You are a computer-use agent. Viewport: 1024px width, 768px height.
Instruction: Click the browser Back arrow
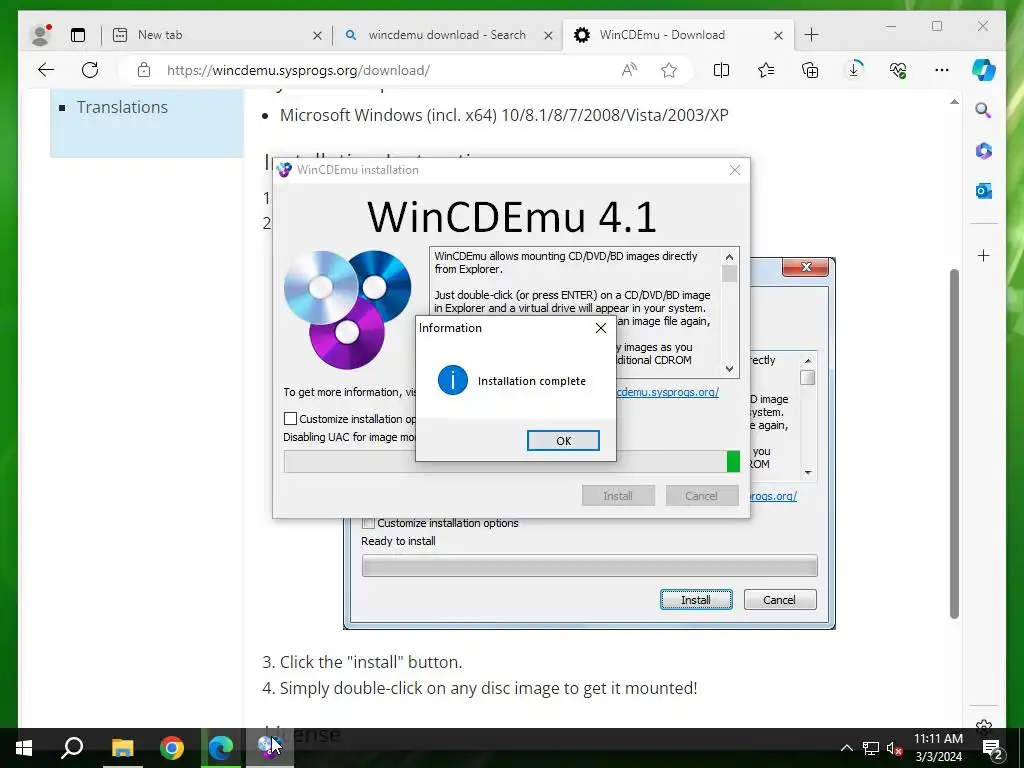tap(46, 70)
